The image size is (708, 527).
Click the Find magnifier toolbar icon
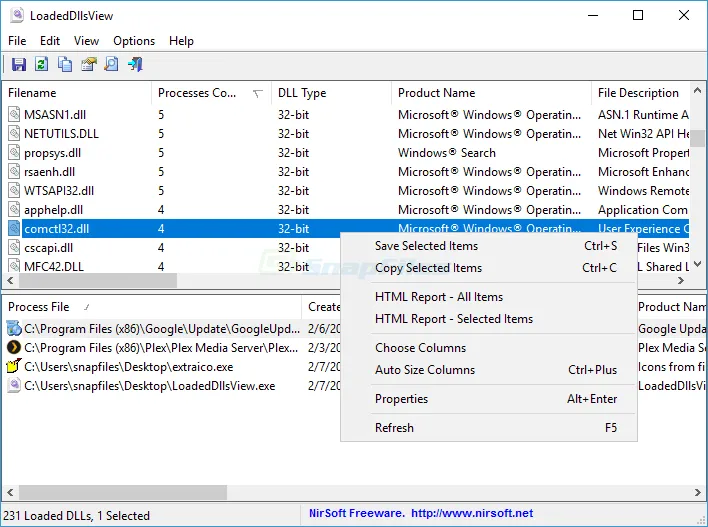pos(112,64)
